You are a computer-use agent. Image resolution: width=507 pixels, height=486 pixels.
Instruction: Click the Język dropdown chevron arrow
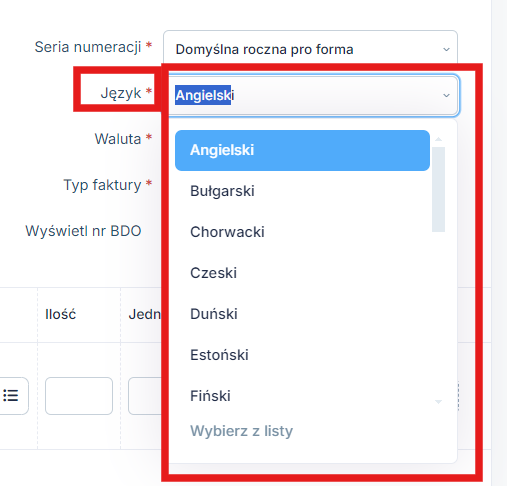446,95
